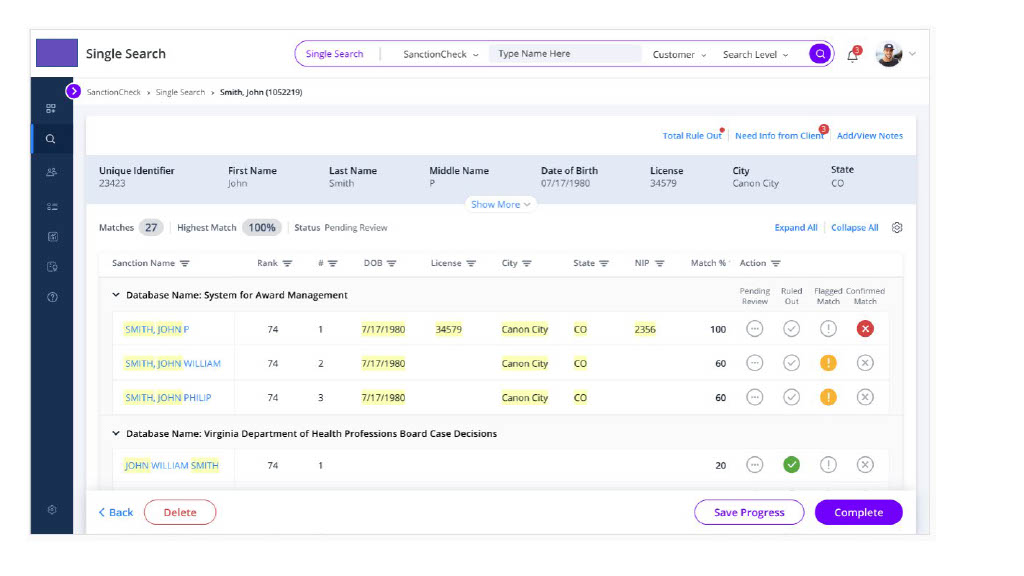Image resolution: width=1024 pixels, height=576 pixels.
Task: Go to SanctionCheck breadcrumb
Action: (x=114, y=92)
